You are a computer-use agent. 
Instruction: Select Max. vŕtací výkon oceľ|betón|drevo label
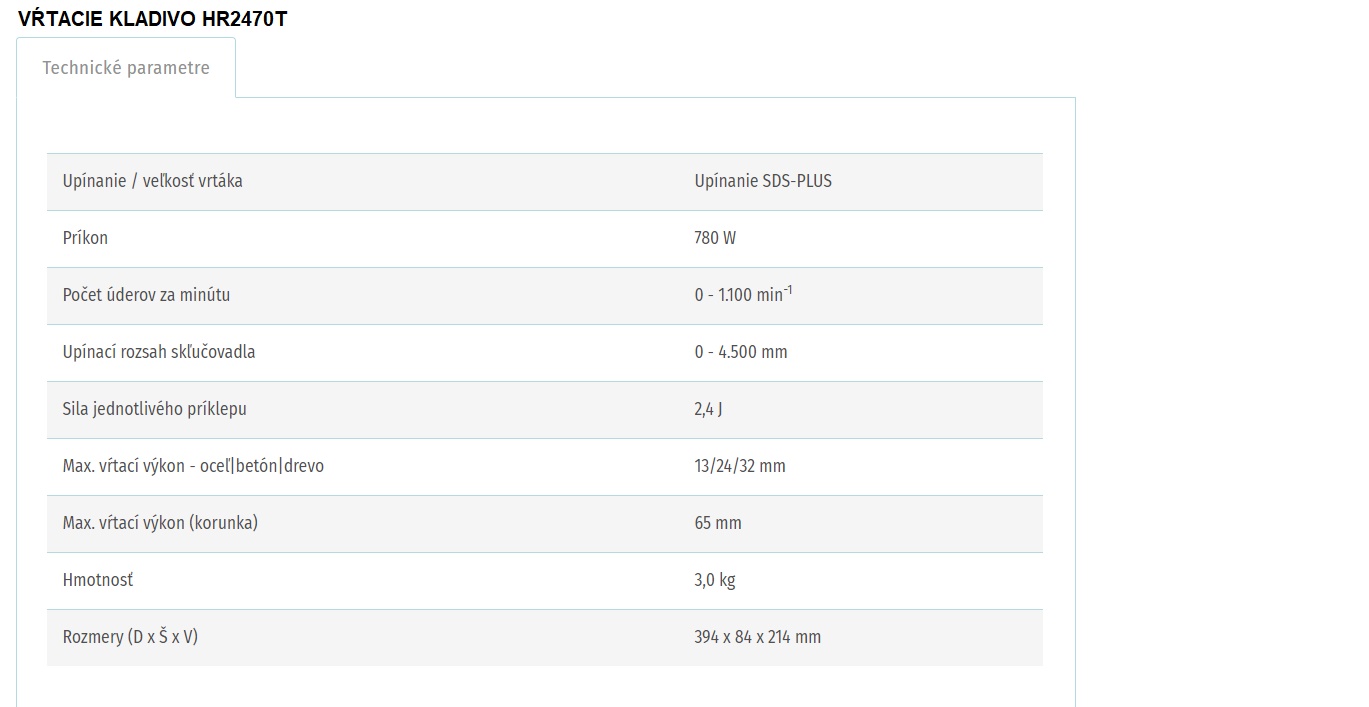tap(193, 466)
